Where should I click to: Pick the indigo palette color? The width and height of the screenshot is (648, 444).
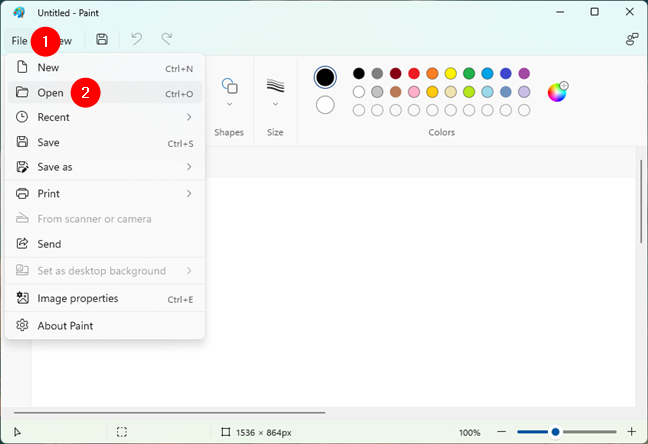(x=506, y=74)
